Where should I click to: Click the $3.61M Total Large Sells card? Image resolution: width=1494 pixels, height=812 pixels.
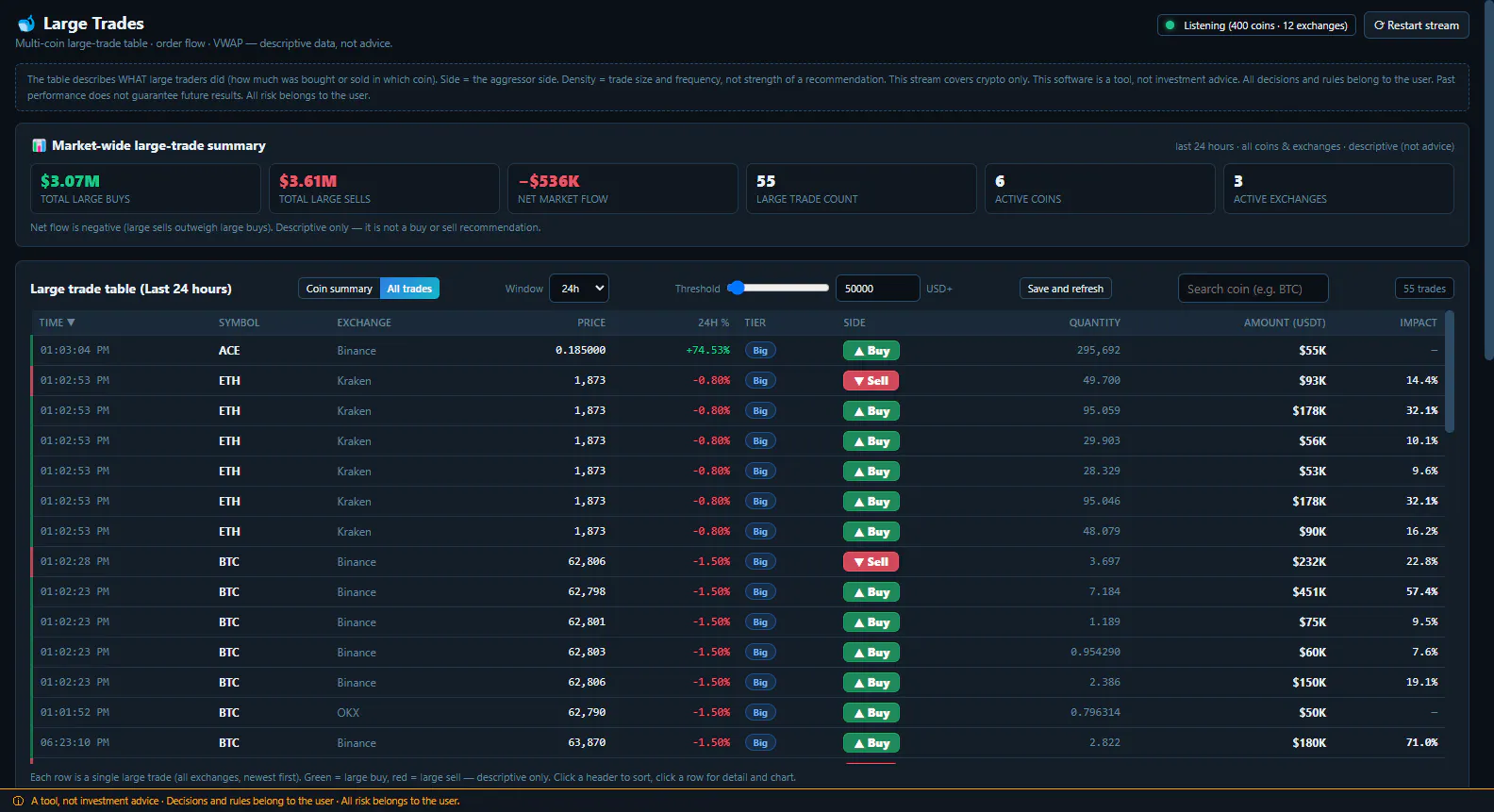click(384, 189)
